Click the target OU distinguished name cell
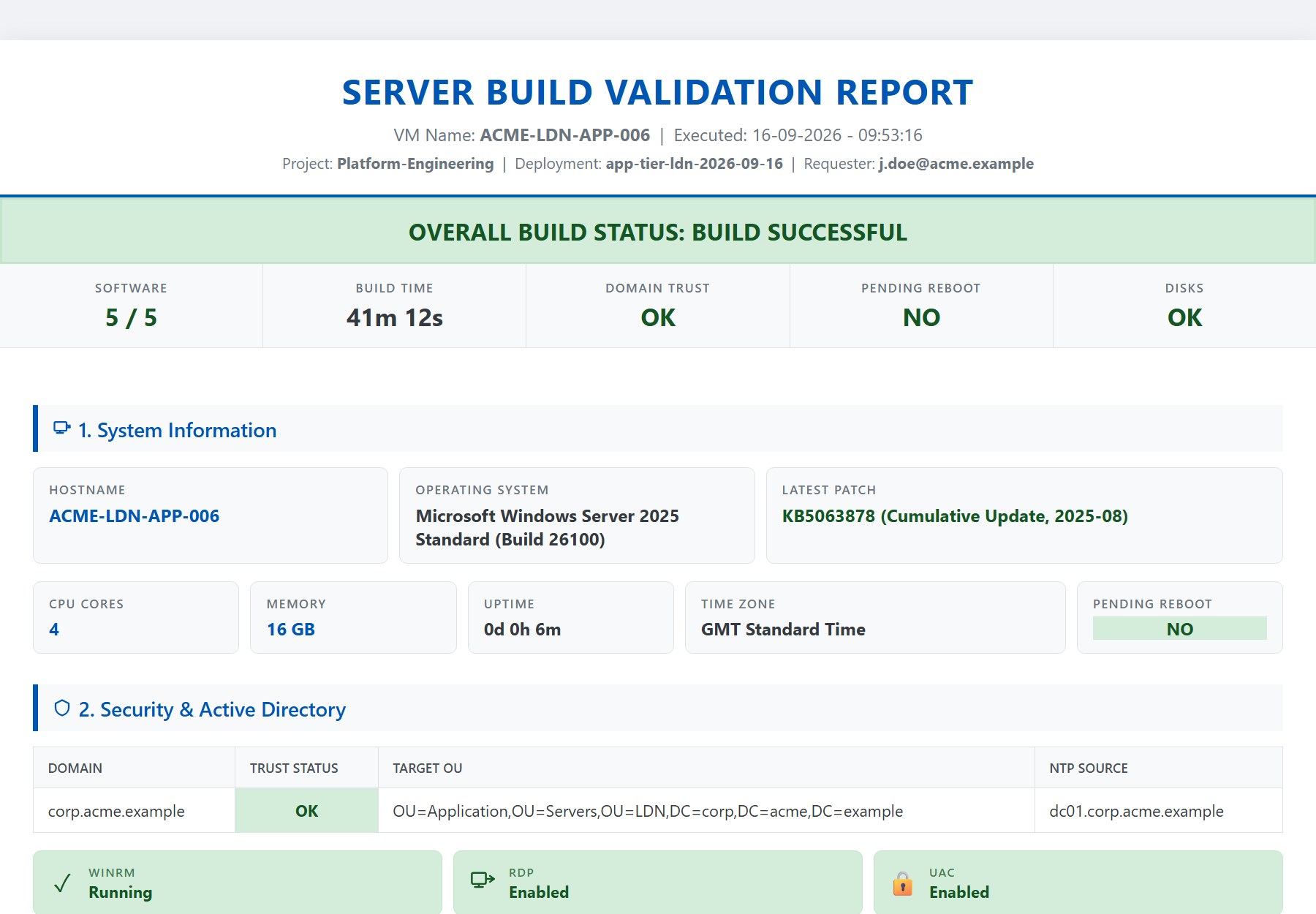Viewport: 1316px width, 914px height. click(706, 811)
